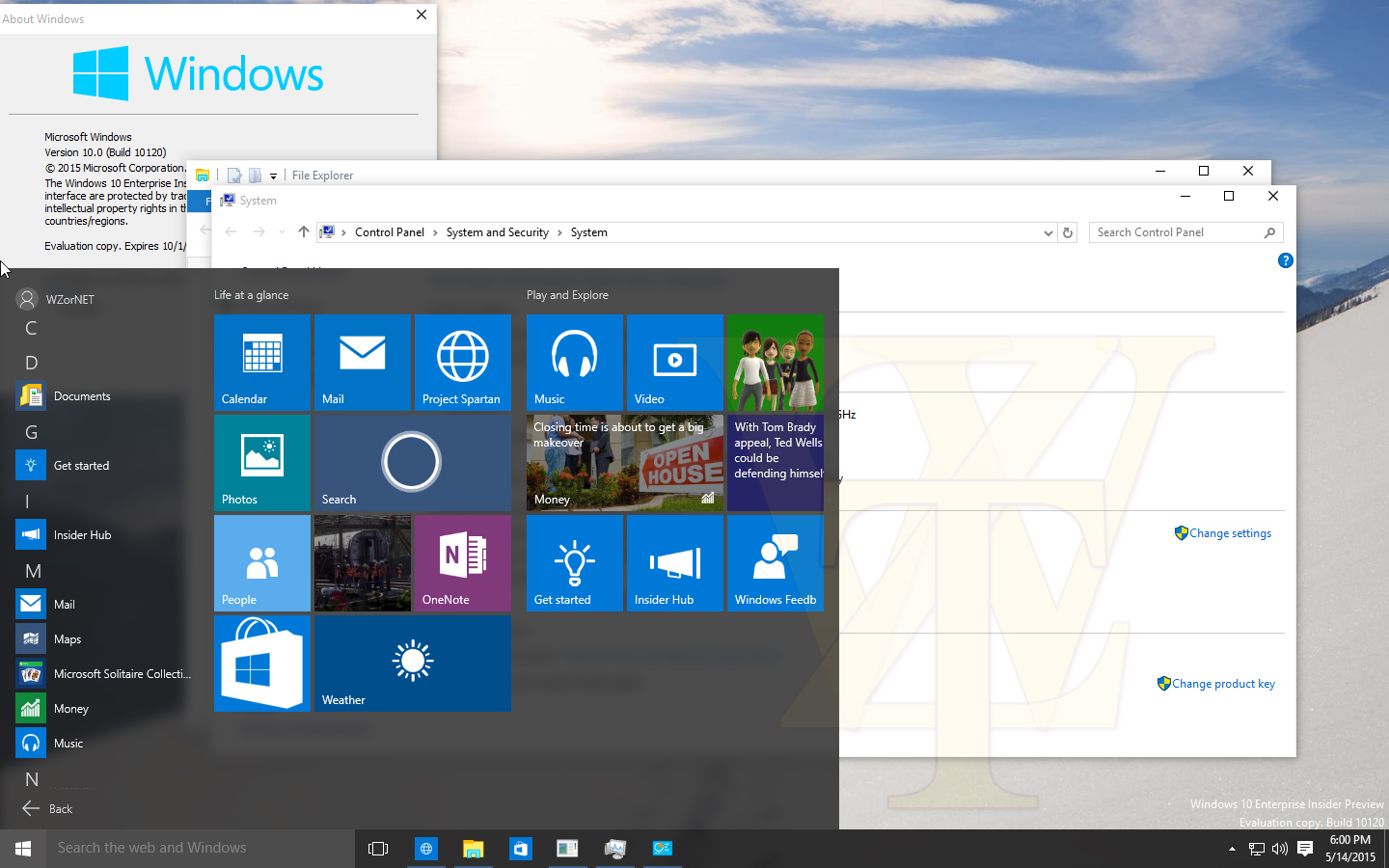Select Control Panel in the breadcrumb
Screen dimensions: 1389x868
click(x=390, y=232)
